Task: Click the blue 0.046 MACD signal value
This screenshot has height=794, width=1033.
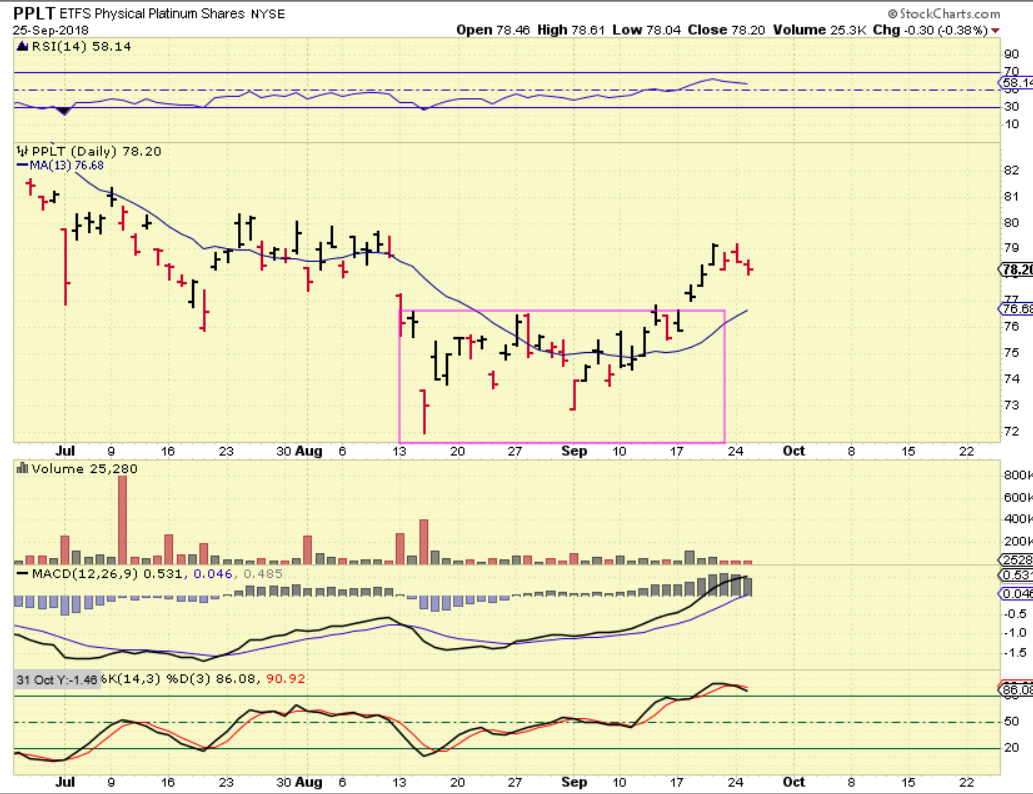Action: point(213,574)
